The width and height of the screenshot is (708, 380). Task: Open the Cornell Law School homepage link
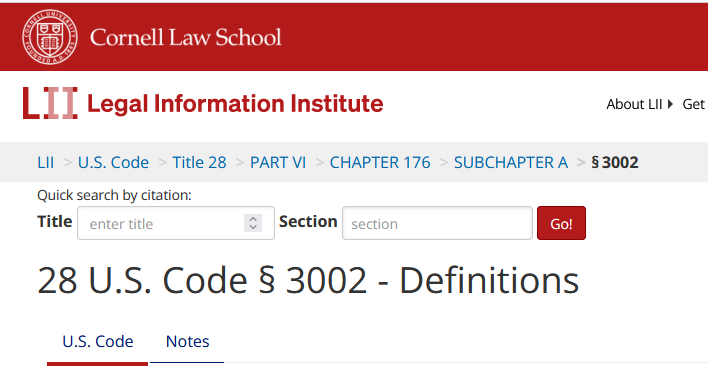186,37
